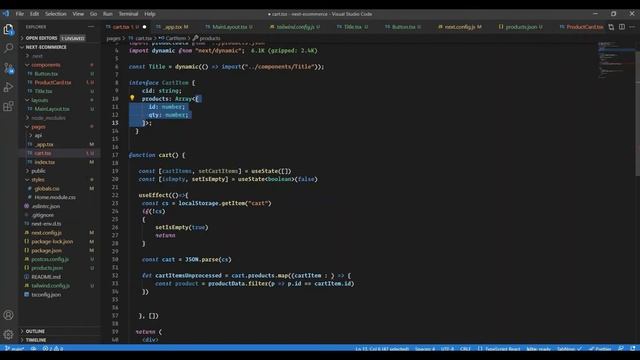Screen dimensions: 640x360
Task: Open the Extensions view
Action: tap(8, 107)
